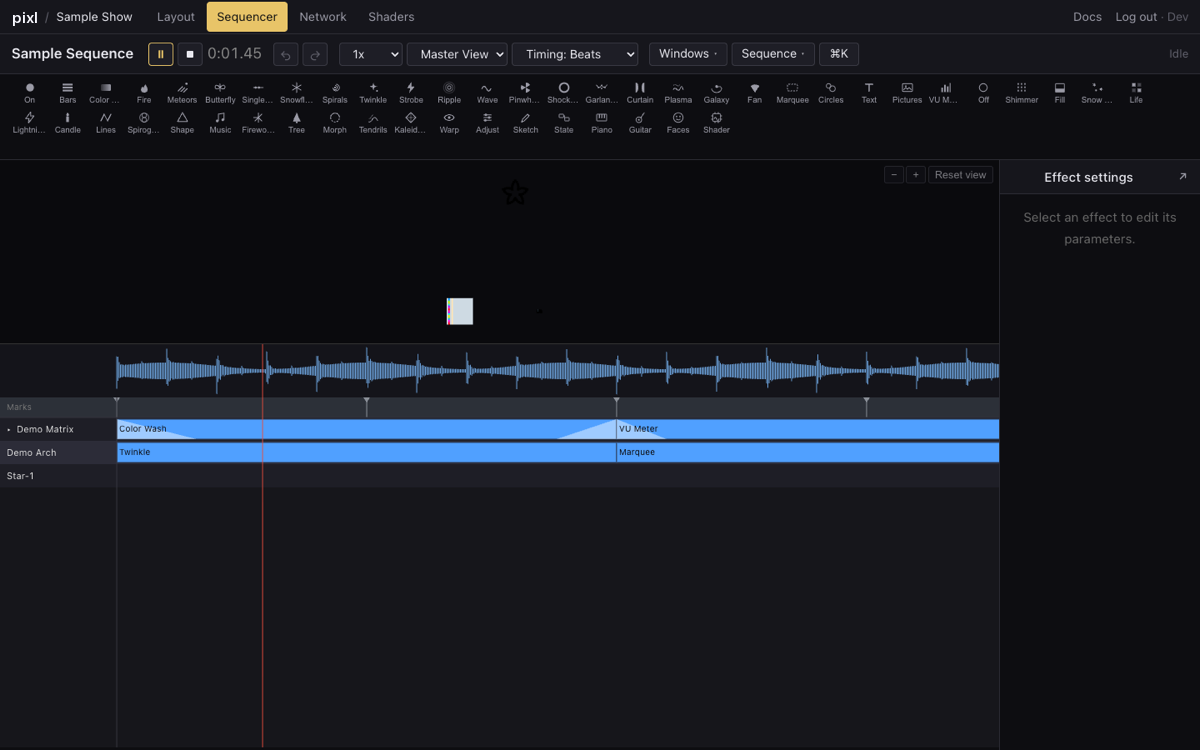Image resolution: width=1200 pixels, height=750 pixels.
Task: Select the Marquee block on Demo Arch
Action: [x=808, y=452]
